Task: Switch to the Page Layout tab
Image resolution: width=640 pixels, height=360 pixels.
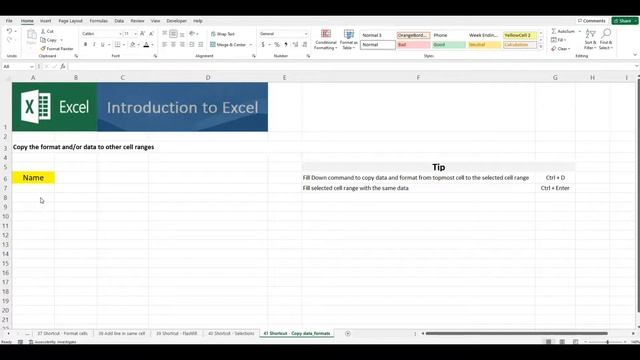Action: click(70, 21)
